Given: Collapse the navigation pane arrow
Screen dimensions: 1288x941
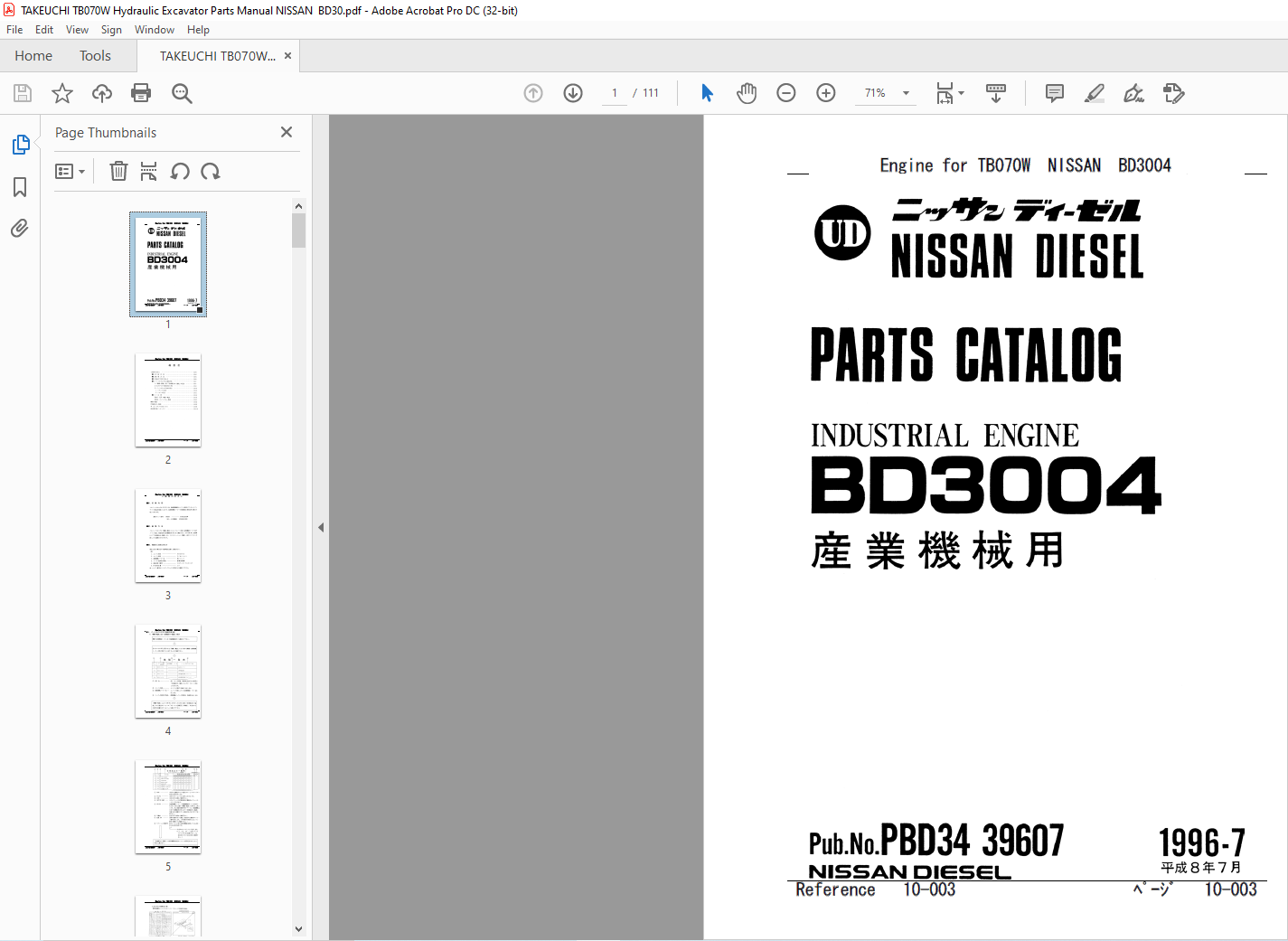Looking at the screenshot, I should pyautogui.click(x=321, y=527).
